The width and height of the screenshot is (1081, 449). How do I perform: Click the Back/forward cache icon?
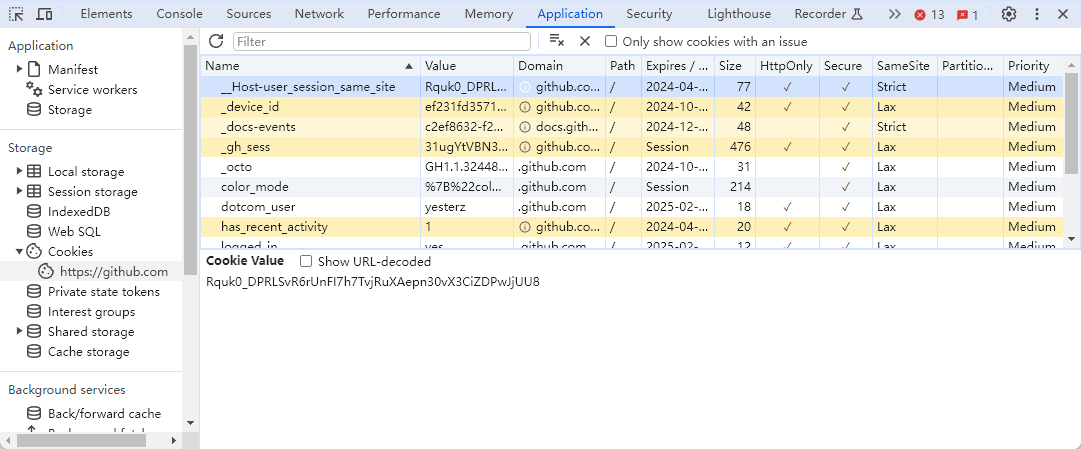coord(33,414)
